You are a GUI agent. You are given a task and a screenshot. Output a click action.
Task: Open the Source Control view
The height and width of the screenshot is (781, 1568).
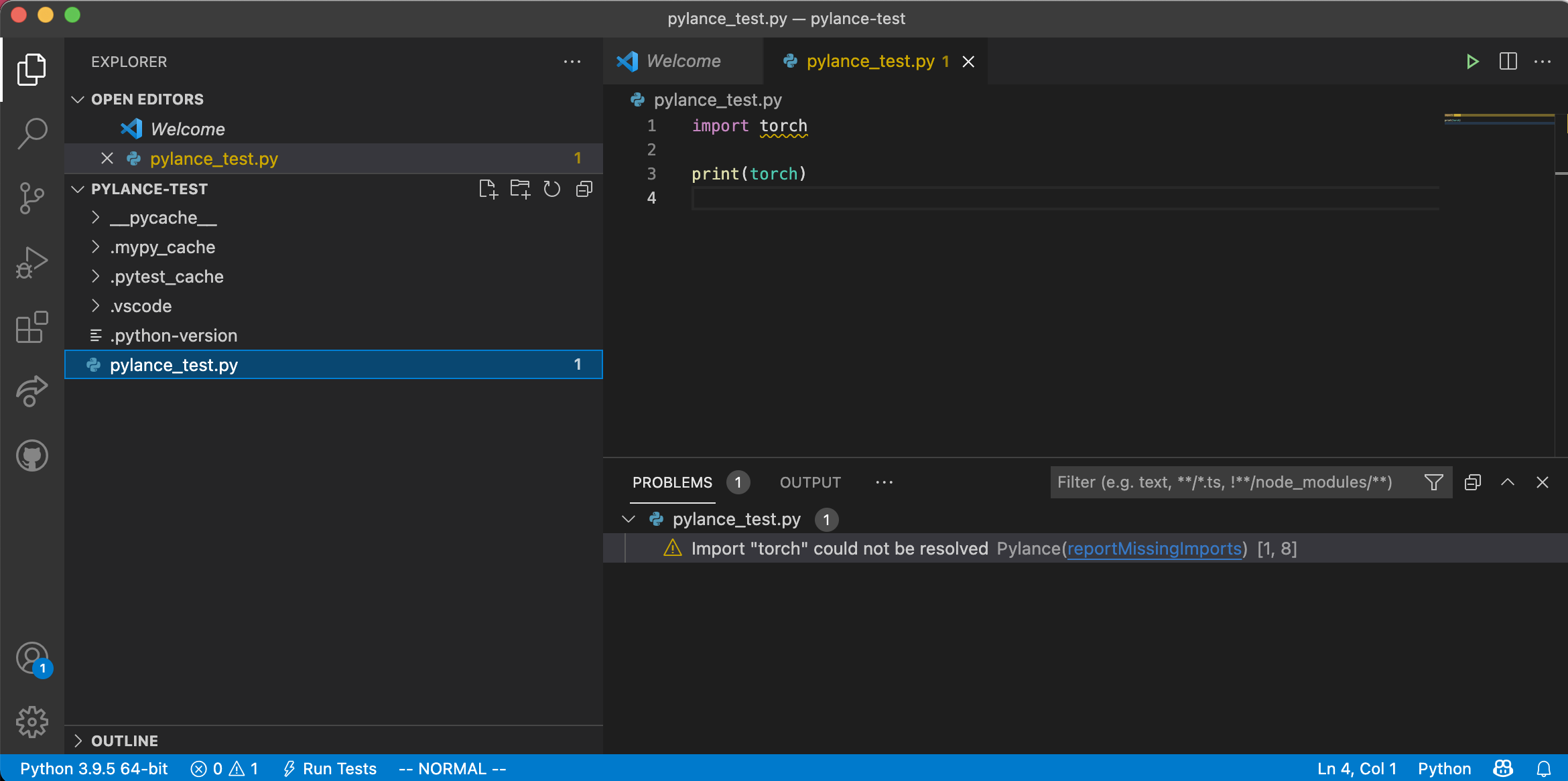(31, 198)
